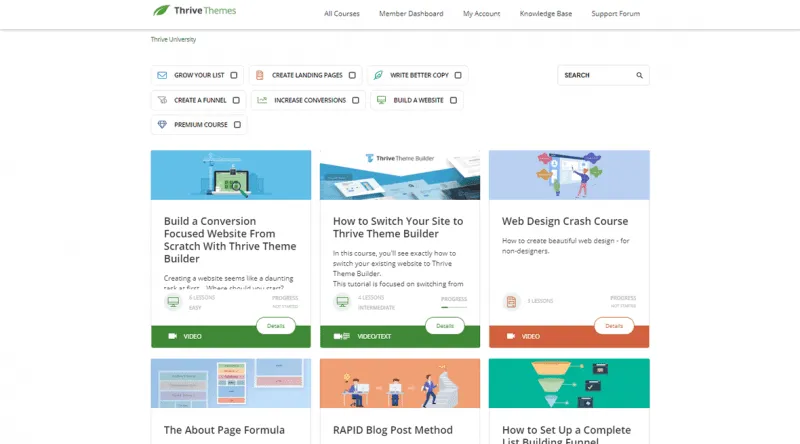Click the page icon beside Create Landing Pages
Image resolution: width=800 pixels, height=444 pixels.
[x=259, y=75]
